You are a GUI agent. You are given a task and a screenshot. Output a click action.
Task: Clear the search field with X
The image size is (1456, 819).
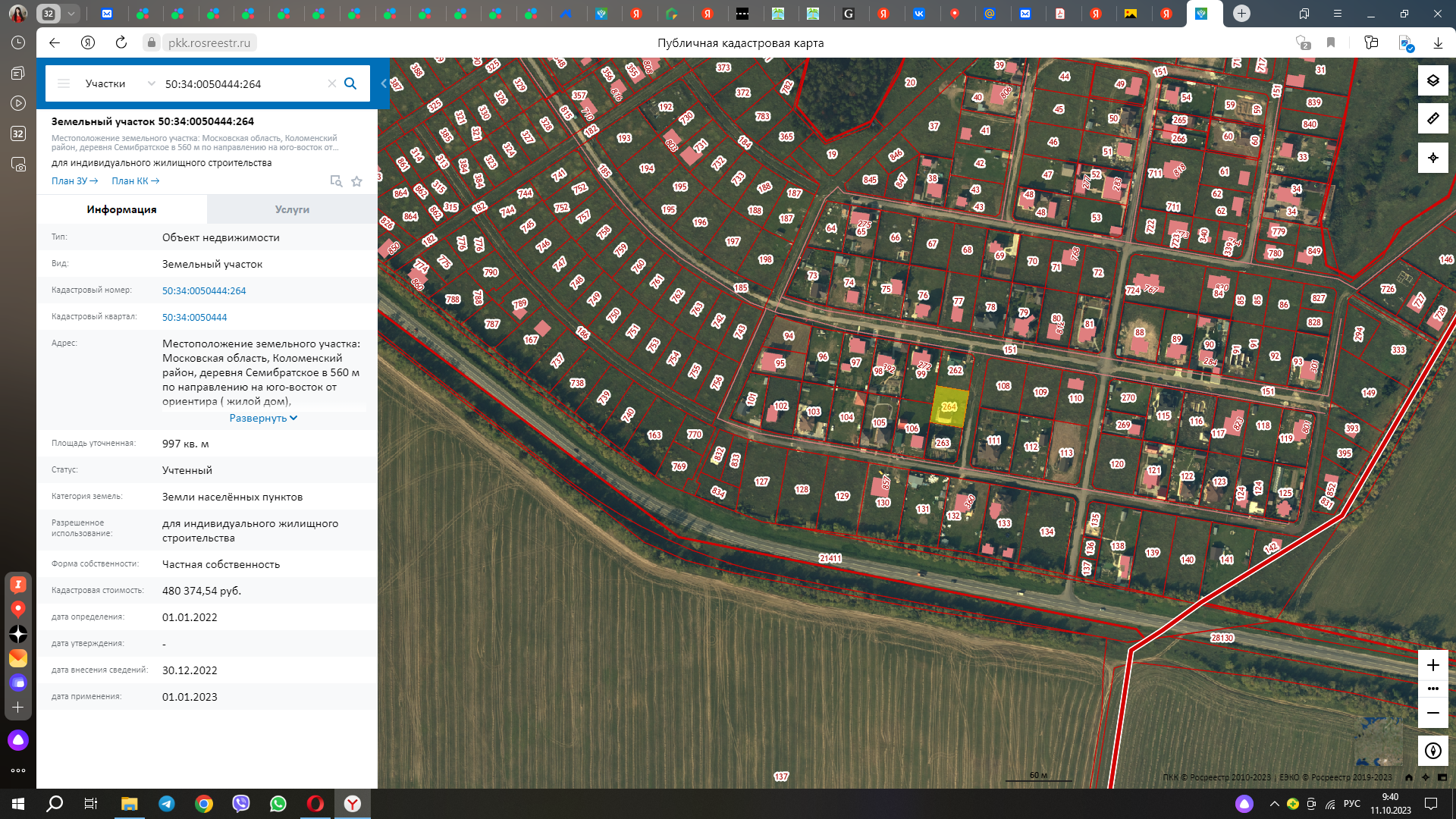coord(331,83)
